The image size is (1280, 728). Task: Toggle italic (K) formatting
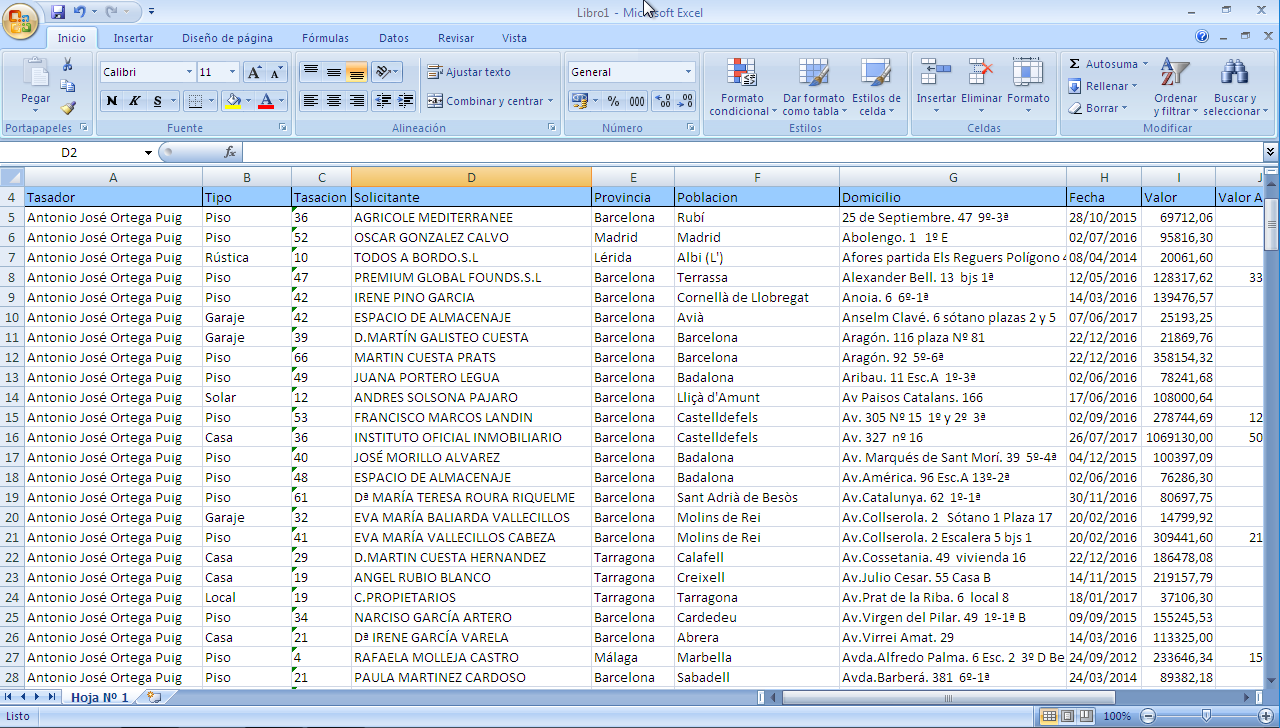[x=135, y=101]
